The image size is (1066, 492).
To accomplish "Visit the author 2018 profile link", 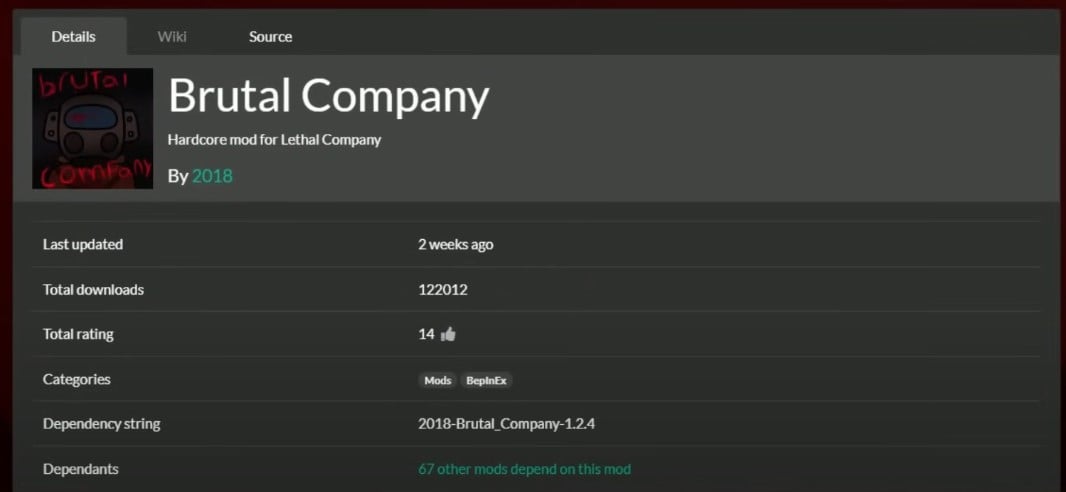I will (x=212, y=176).
